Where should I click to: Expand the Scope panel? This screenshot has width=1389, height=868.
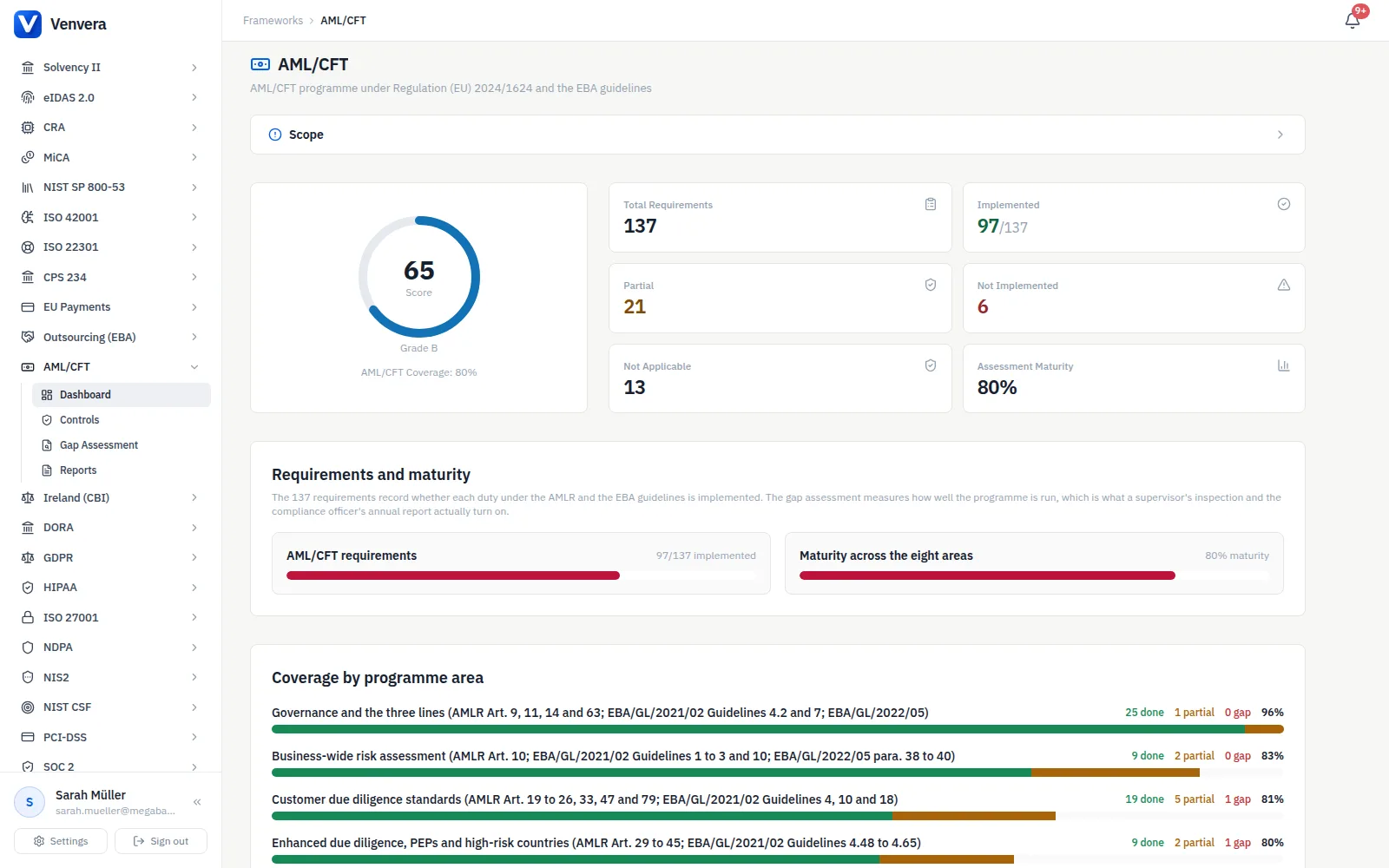pos(777,135)
